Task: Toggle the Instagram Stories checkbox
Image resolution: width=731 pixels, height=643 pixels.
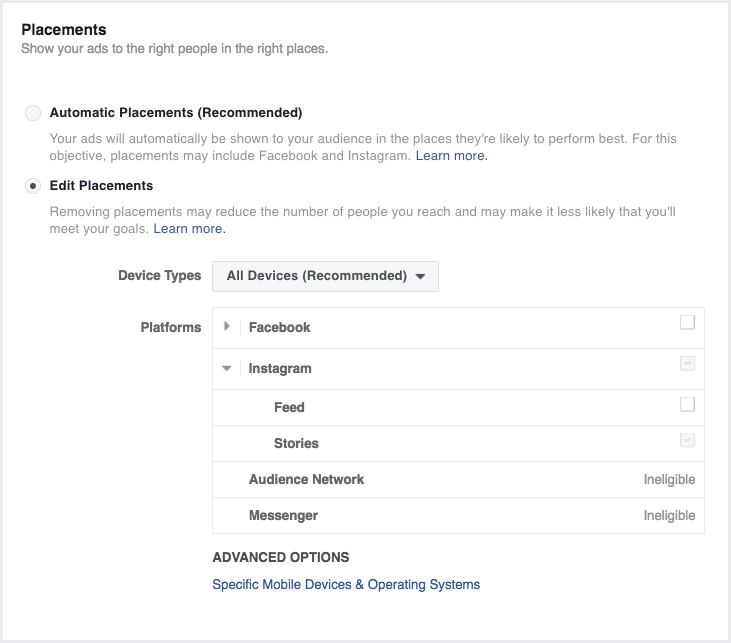Action: tap(687, 440)
